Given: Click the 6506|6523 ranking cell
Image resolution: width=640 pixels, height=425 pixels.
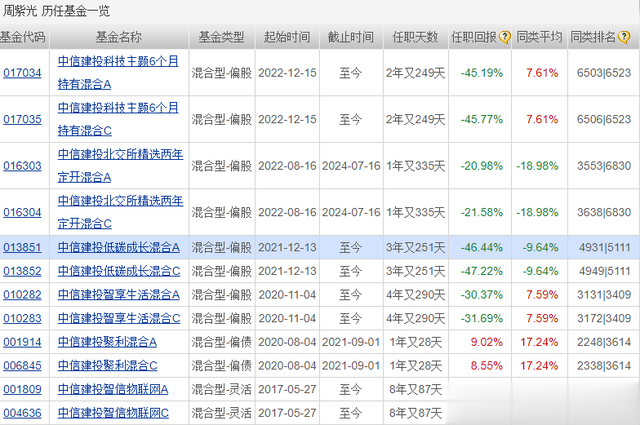Looking at the screenshot, I should point(604,120).
